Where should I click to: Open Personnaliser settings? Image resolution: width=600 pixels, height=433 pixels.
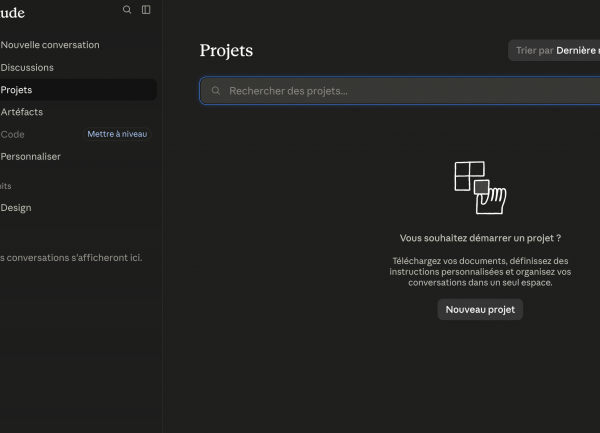[x=30, y=156]
